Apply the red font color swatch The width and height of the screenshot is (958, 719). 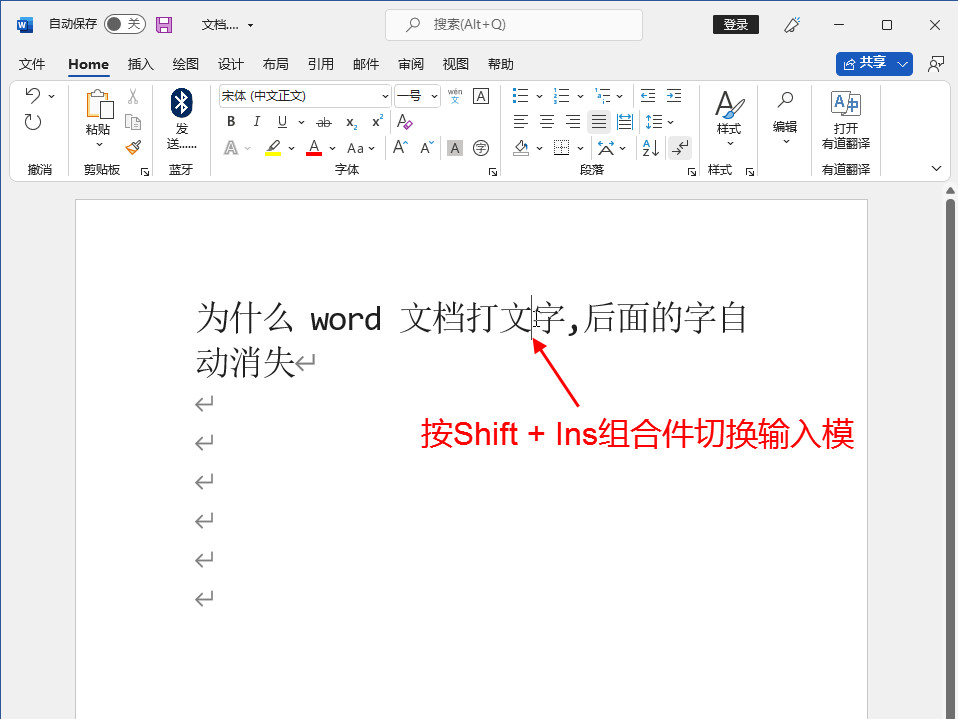tap(314, 148)
